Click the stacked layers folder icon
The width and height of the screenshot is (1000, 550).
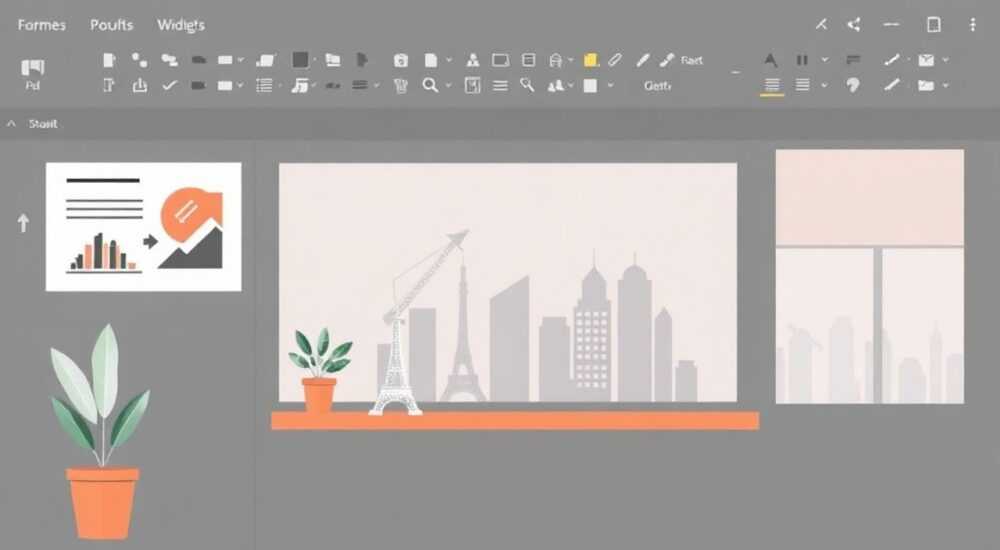(332, 60)
